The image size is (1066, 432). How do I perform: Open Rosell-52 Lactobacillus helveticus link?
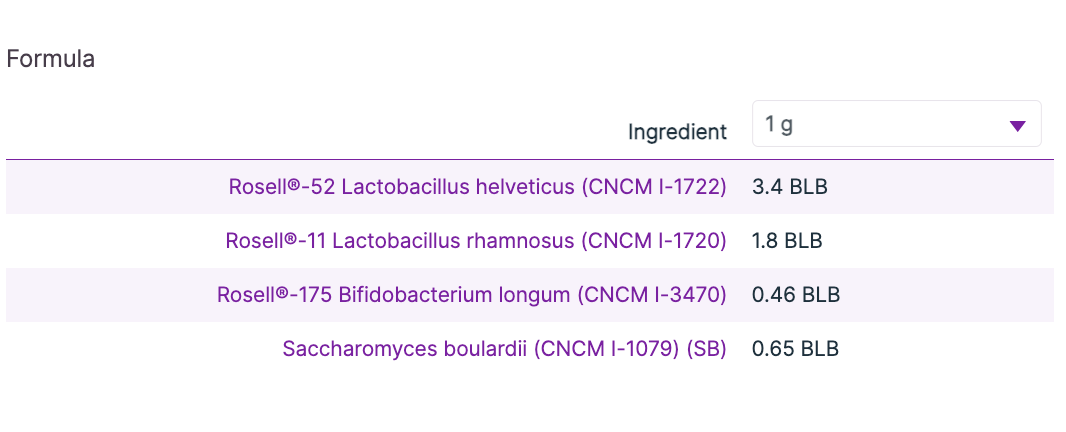477,187
